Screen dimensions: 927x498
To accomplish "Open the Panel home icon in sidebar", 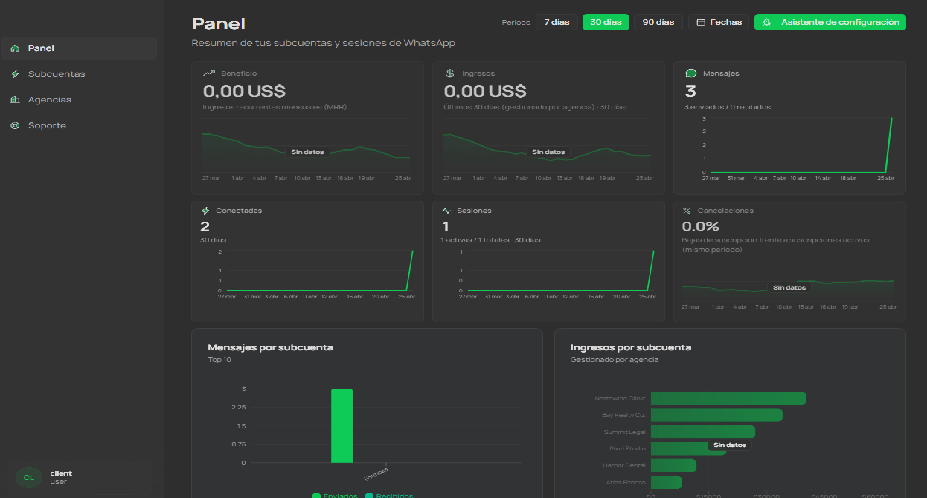I will [x=15, y=48].
